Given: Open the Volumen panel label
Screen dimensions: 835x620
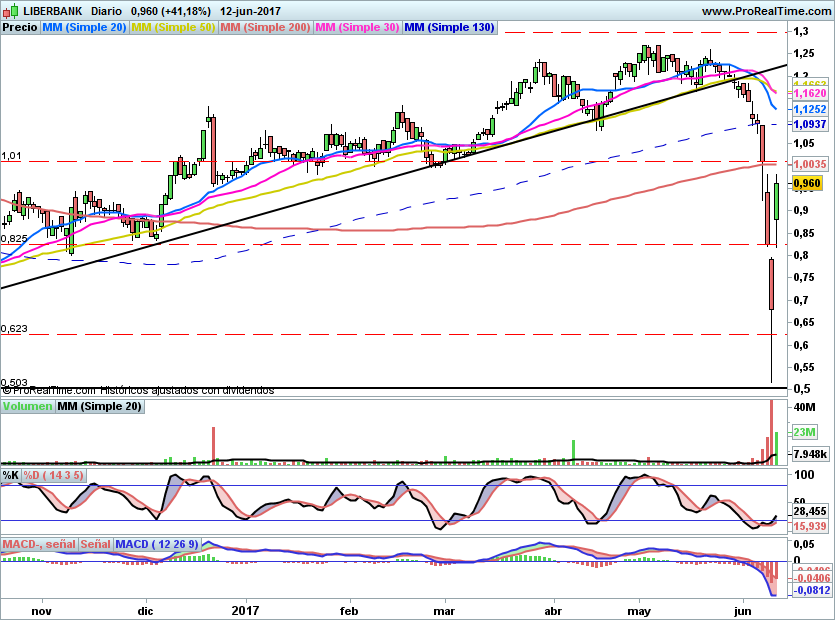Looking at the screenshot, I should pos(27,407).
